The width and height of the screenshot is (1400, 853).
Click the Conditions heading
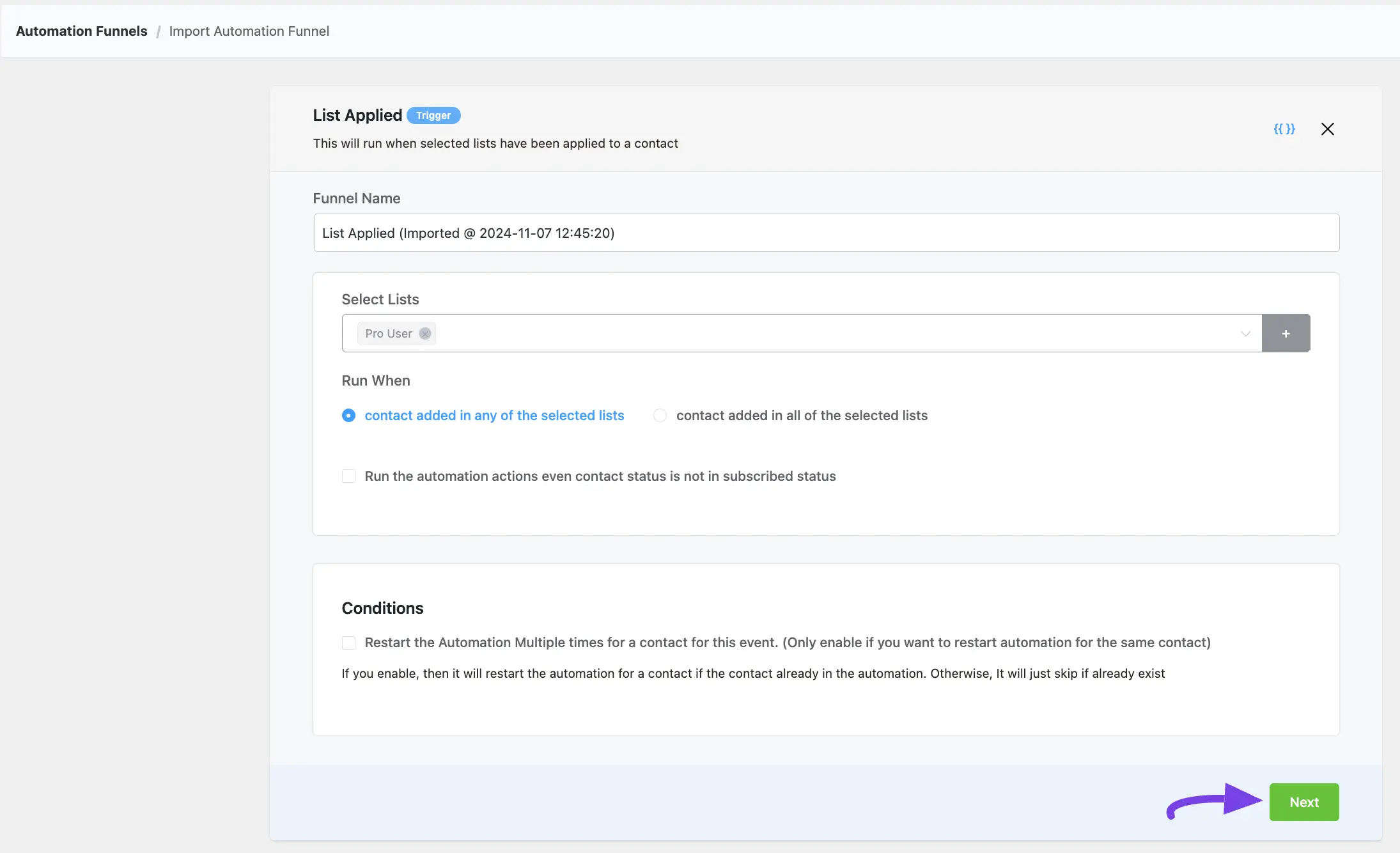382,608
